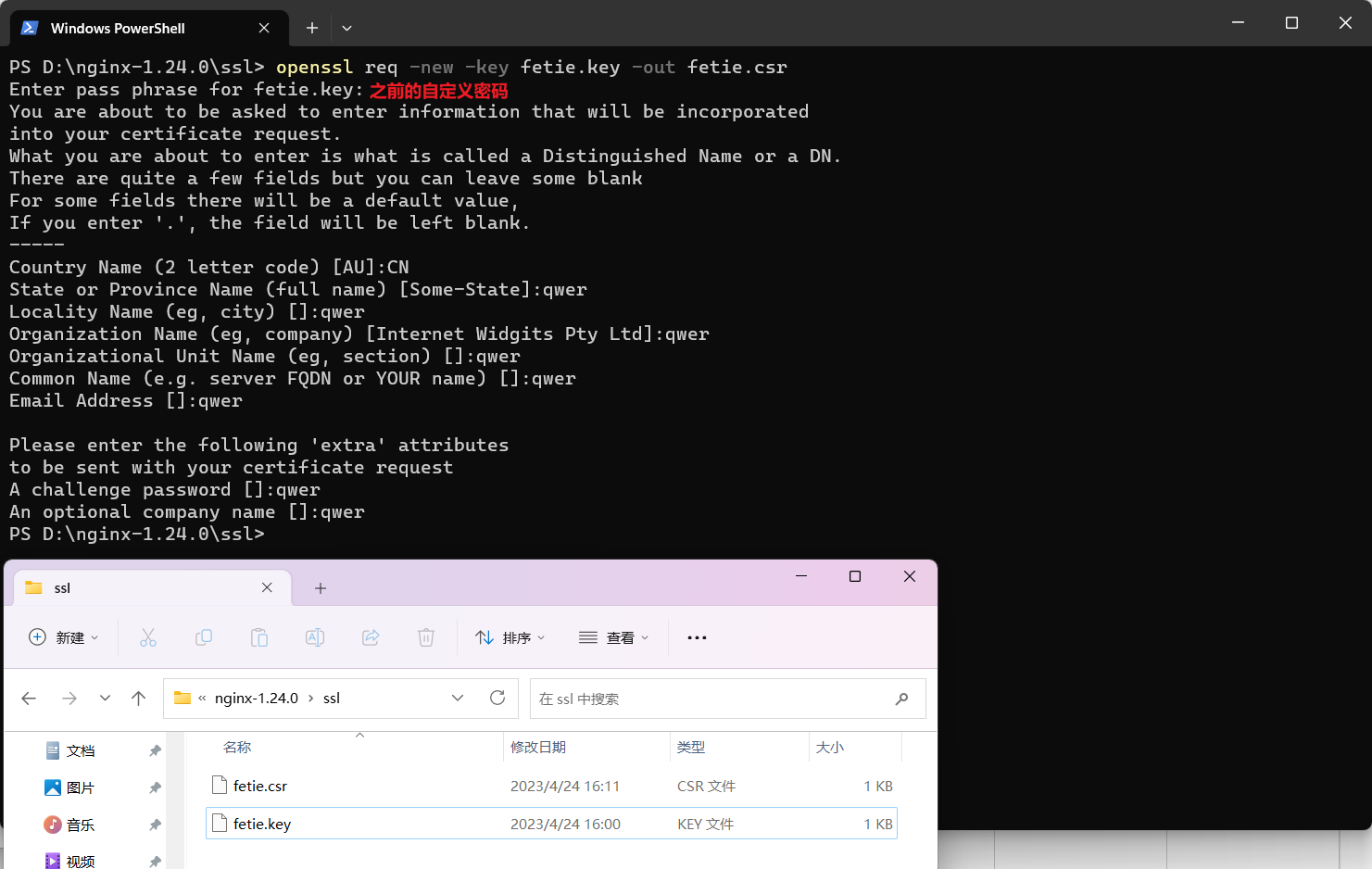Click fetie.csr modified date 2023/4/24 16:11

(565, 786)
